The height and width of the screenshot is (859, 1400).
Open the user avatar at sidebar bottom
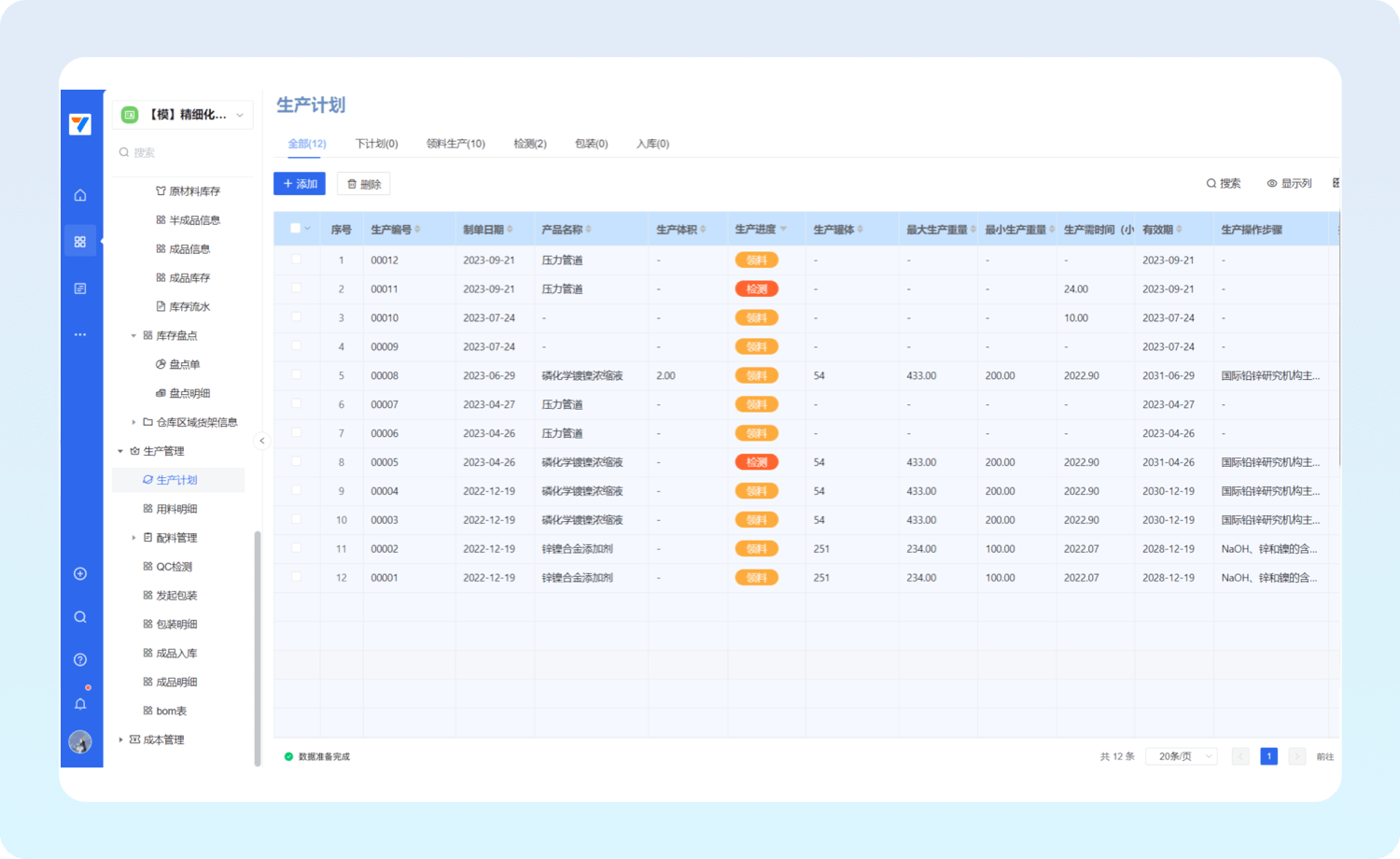point(80,742)
